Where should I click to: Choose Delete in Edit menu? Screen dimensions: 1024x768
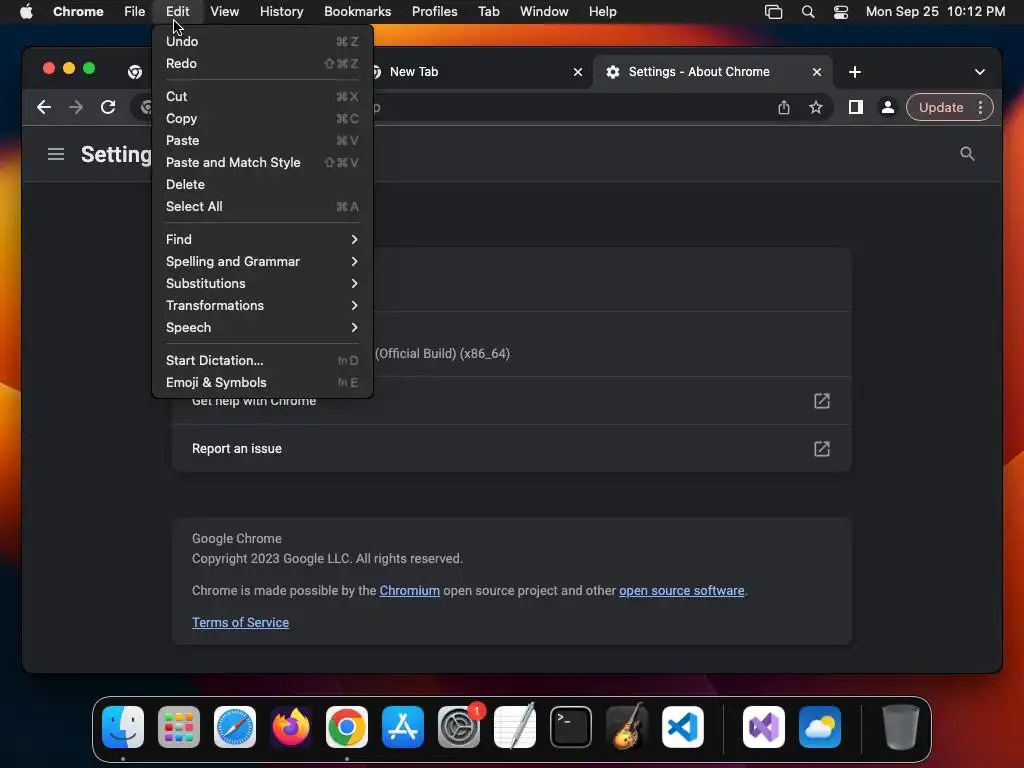(x=262, y=185)
